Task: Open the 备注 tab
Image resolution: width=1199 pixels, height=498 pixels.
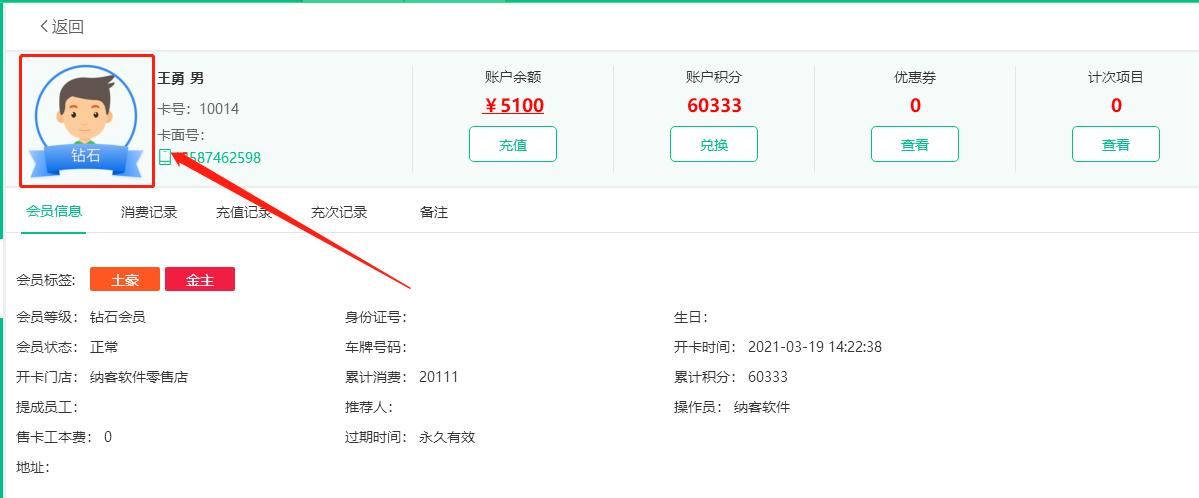Action: pos(434,212)
